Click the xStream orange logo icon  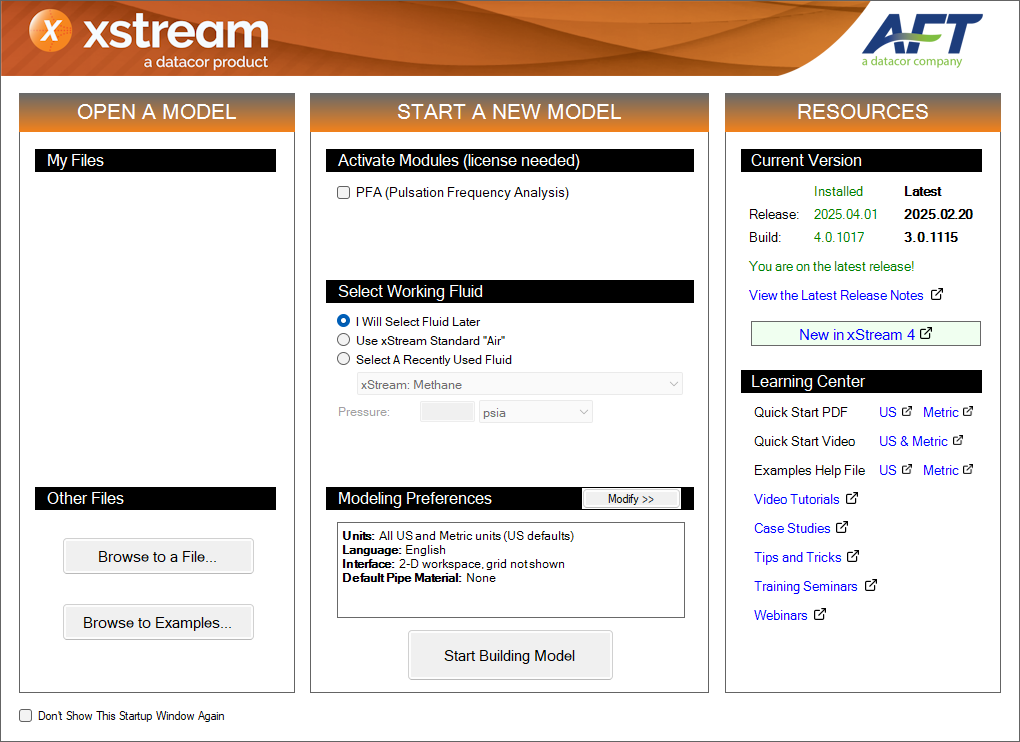coord(50,31)
